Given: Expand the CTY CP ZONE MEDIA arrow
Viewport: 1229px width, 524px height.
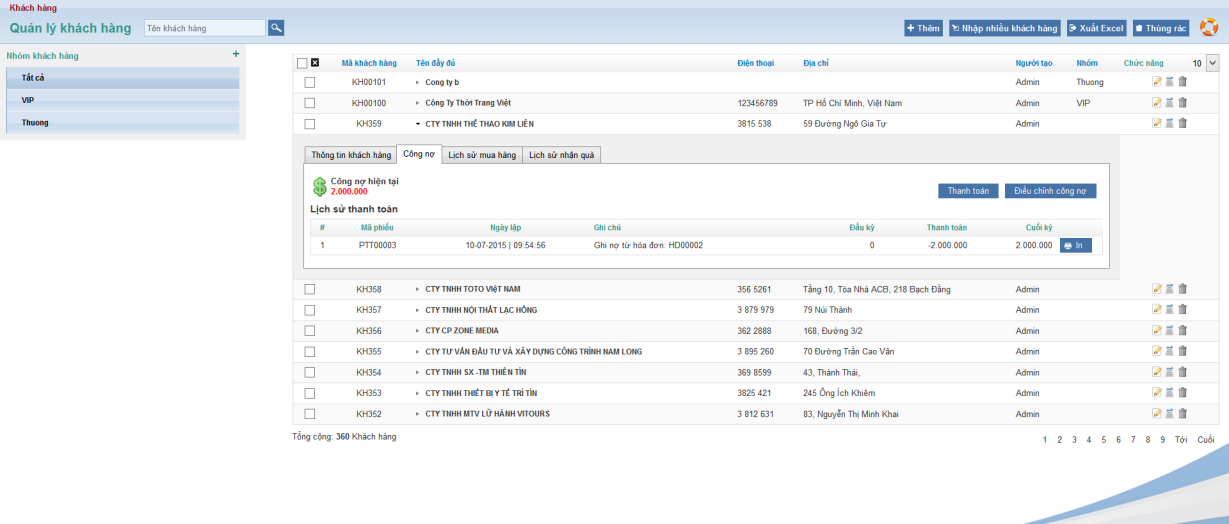Looking at the screenshot, I should [418, 330].
